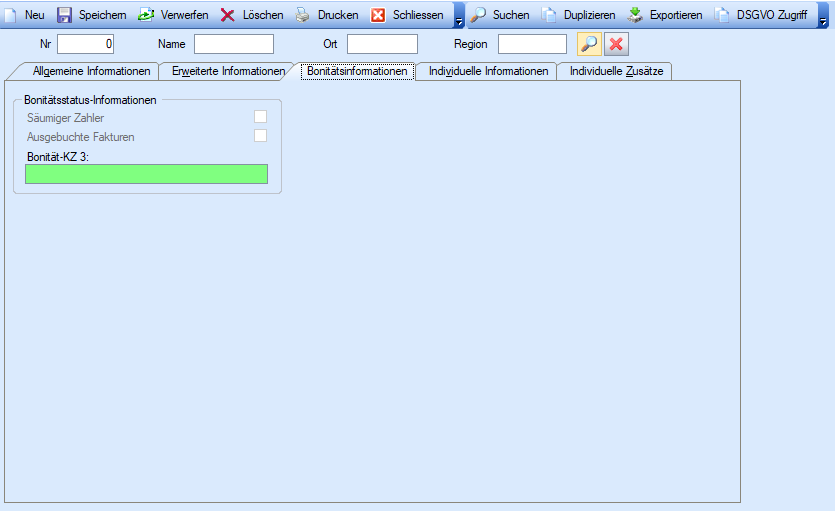Click the Suchen magnifier icon in toolbar
The image size is (835, 511).
click(478, 15)
